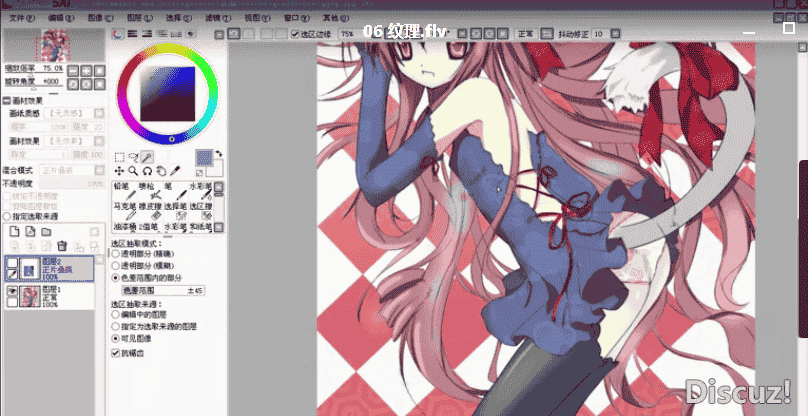Open the 选择 menu
808x416 pixels.
pyautogui.click(x=179, y=18)
